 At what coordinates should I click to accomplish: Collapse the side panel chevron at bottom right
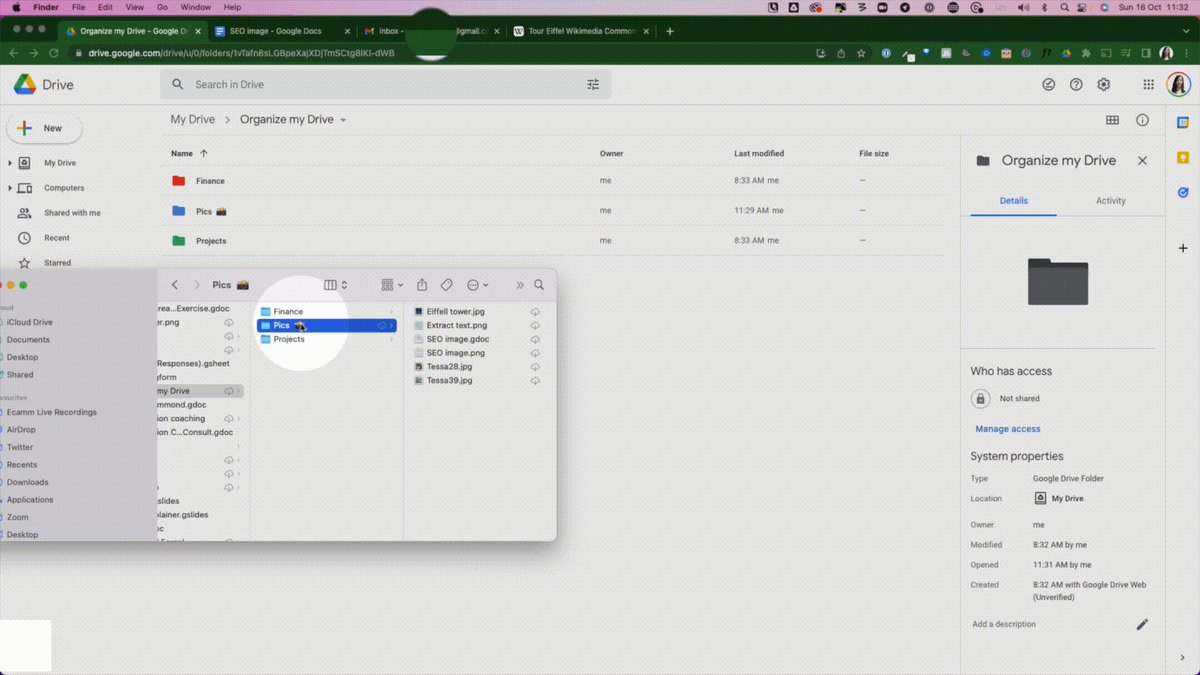tap(1183, 657)
